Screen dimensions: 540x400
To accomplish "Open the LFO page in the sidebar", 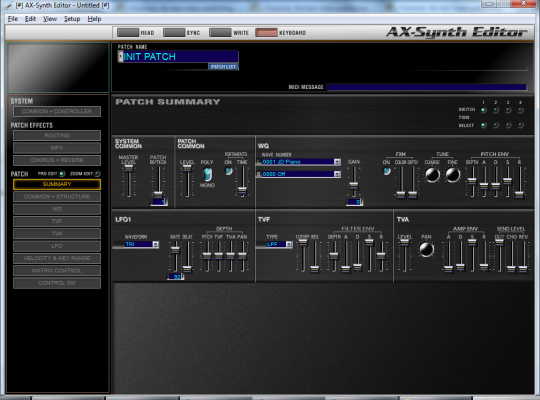I will pyautogui.click(x=57, y=246).
